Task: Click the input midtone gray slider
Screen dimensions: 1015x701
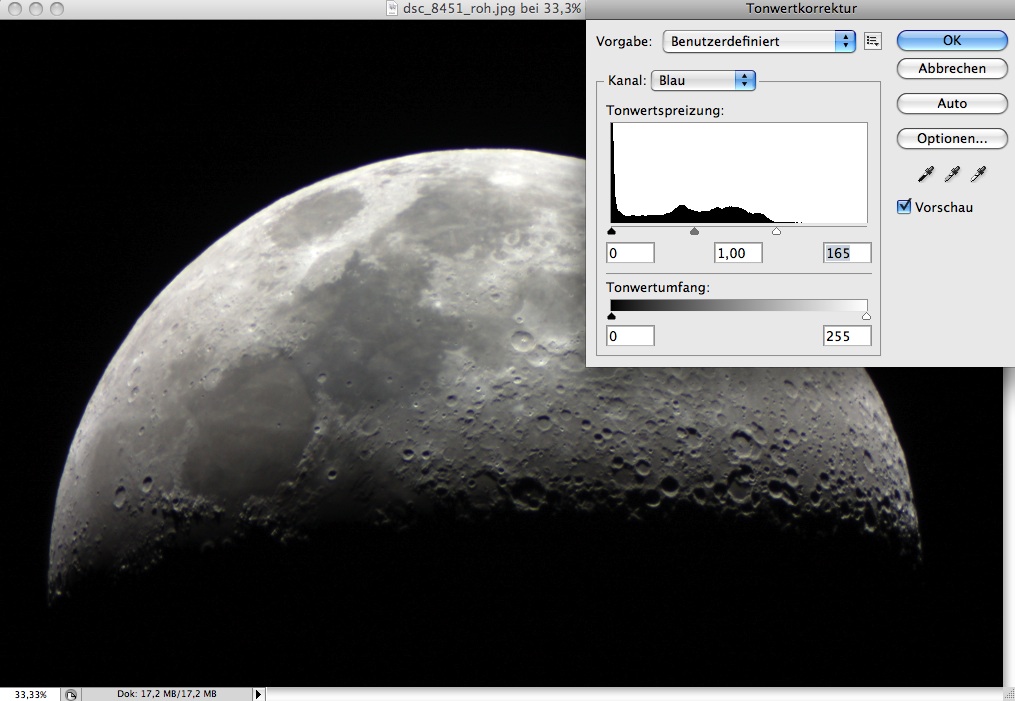Action: [695, 231]
